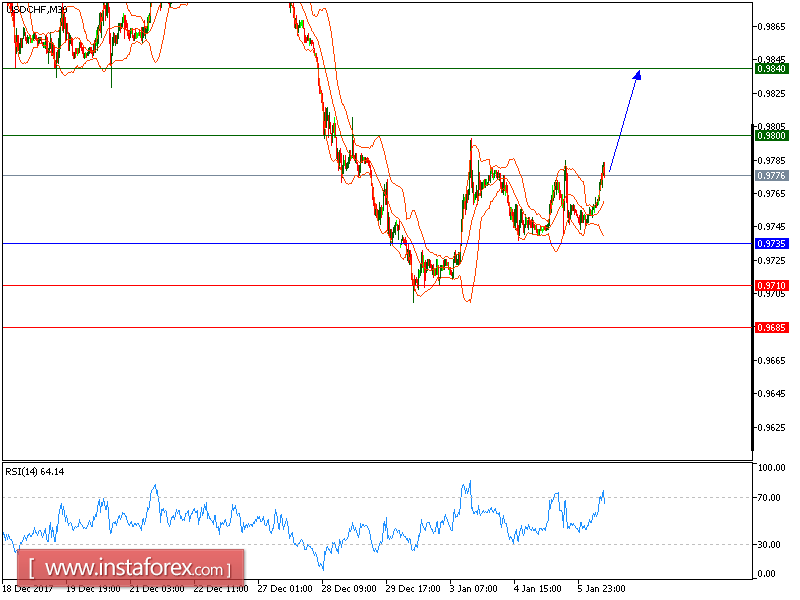Toggle the green horizontal resistance line
800x600 pixels.
tap(400, 69)
